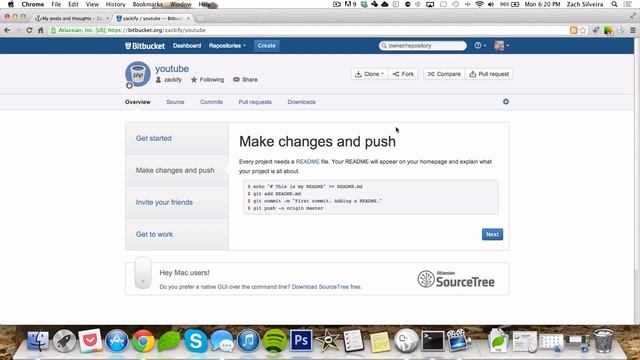
Task: Open Terminal from the dock
Action: point(433,341)
